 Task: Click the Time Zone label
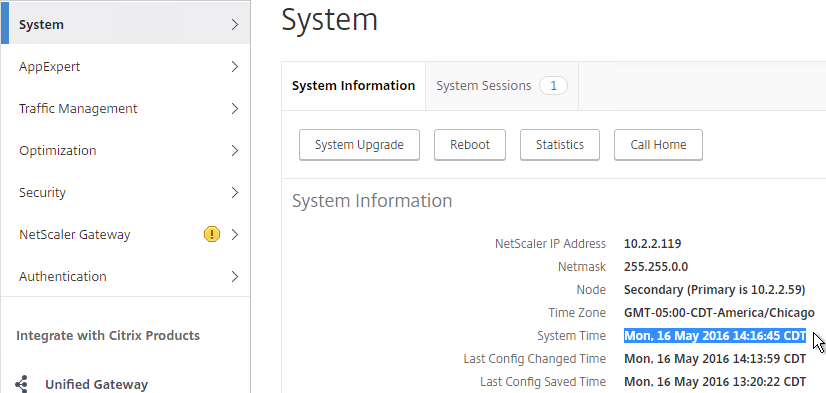(577, 313)
